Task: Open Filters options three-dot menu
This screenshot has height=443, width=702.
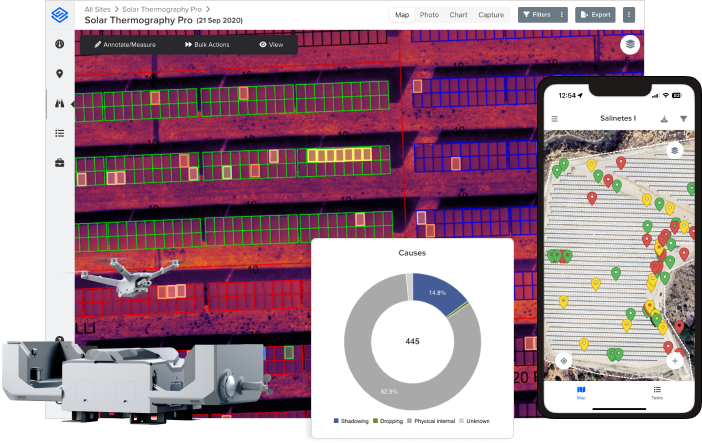Action: (561, 15)
